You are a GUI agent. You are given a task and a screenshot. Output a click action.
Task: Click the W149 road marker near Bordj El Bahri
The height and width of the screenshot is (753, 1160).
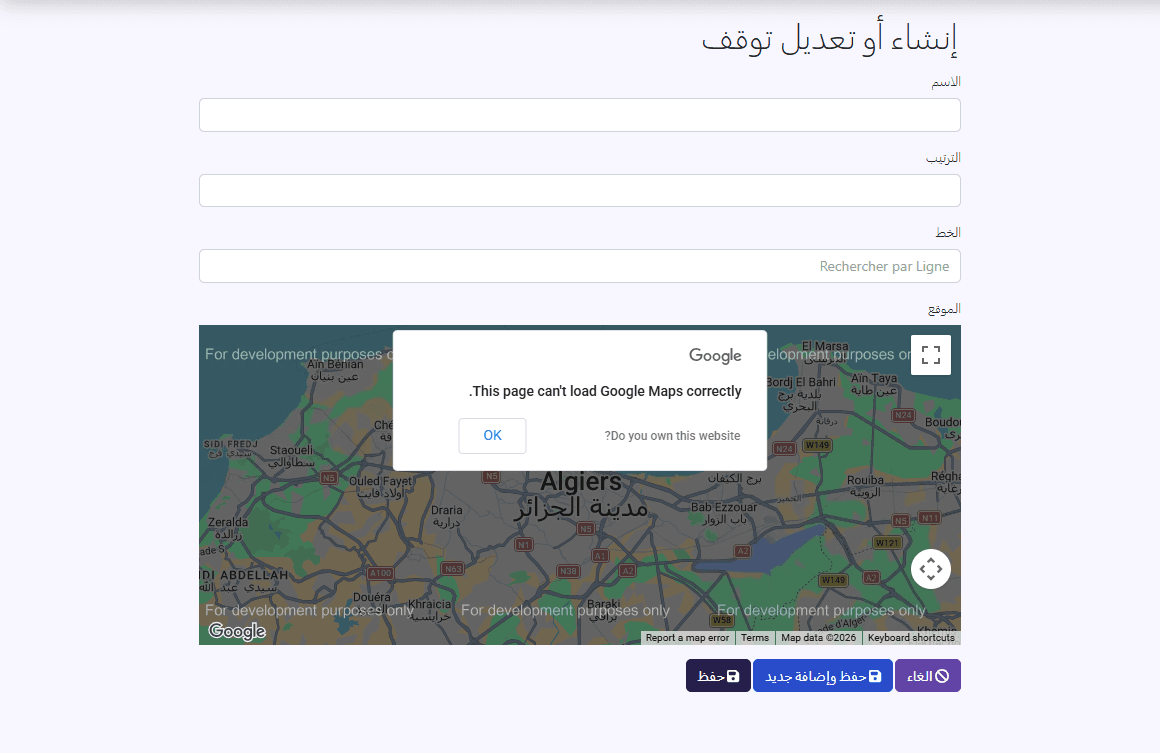(817, 445)
